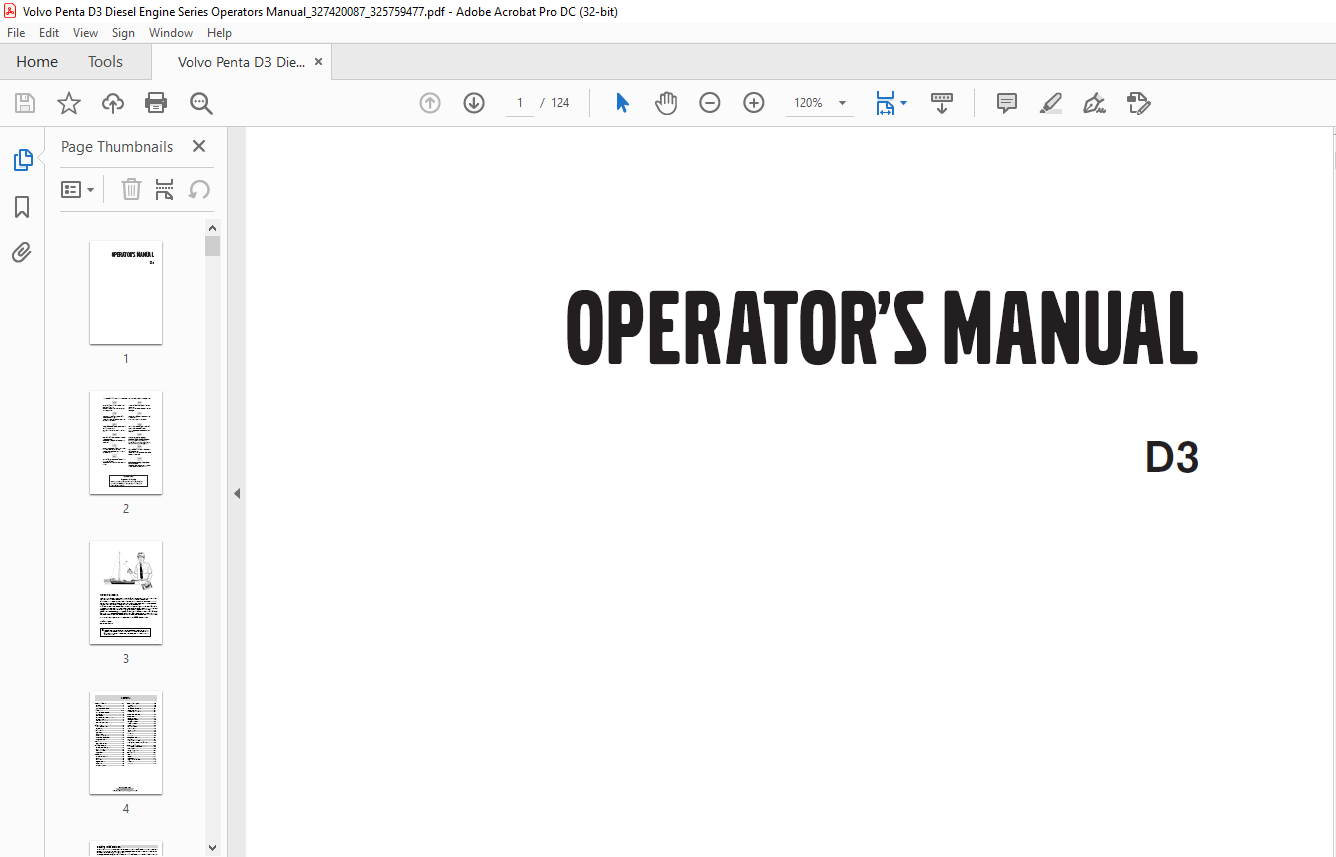Select page 3 thumbnail

click(x=126, y=592)
